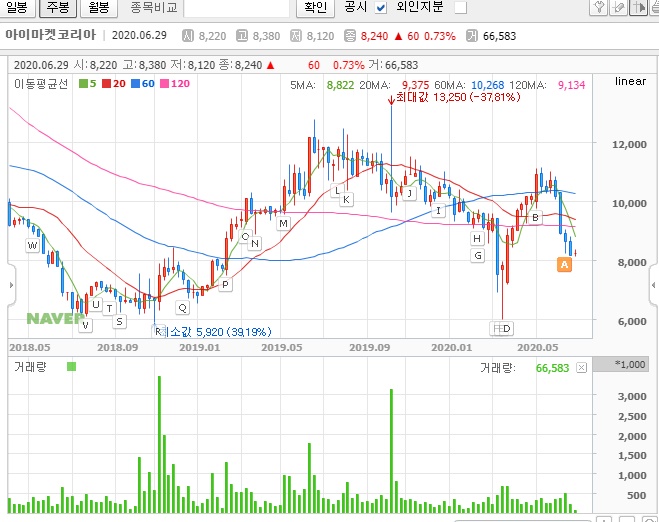The width and height of the screenshot is (659, 522).
Task: Open disclosure marker I on chart
Action: tap(438, 211)
